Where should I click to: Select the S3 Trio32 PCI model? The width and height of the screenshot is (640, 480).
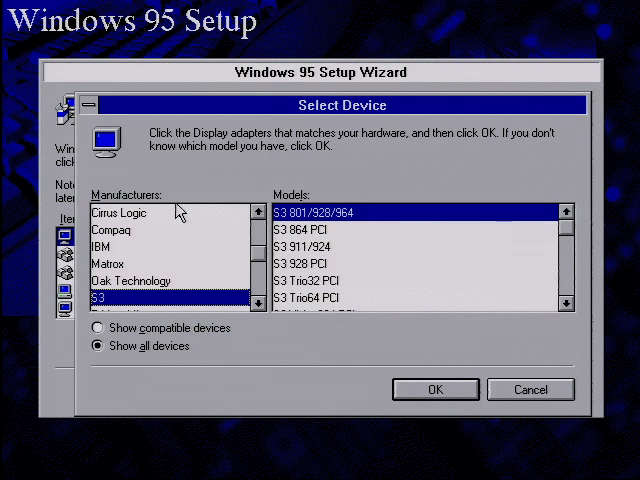click(x=416, y=281)
